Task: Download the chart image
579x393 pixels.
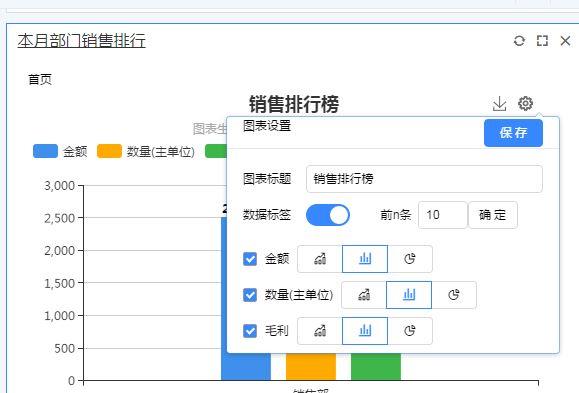Action: 500,103
